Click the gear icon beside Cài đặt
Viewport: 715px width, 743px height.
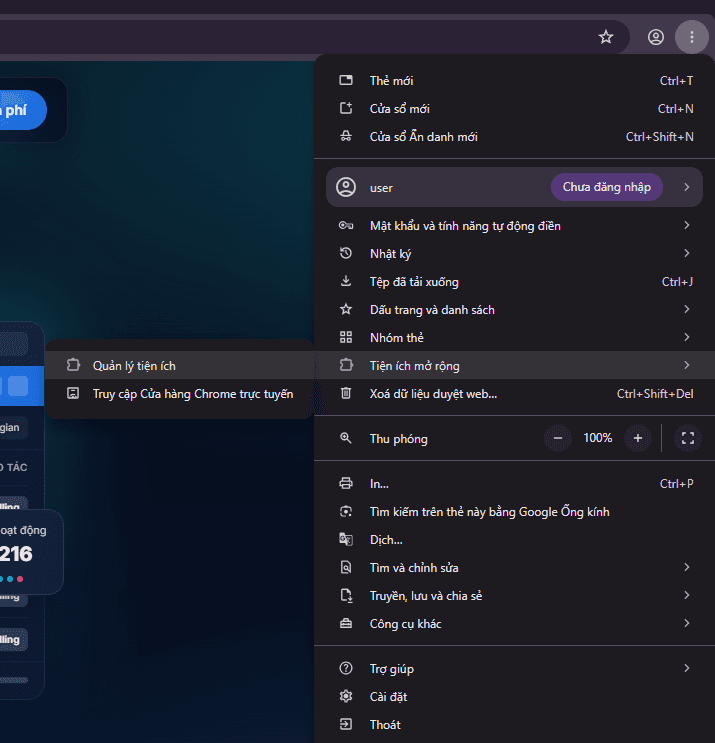point(346,696)
